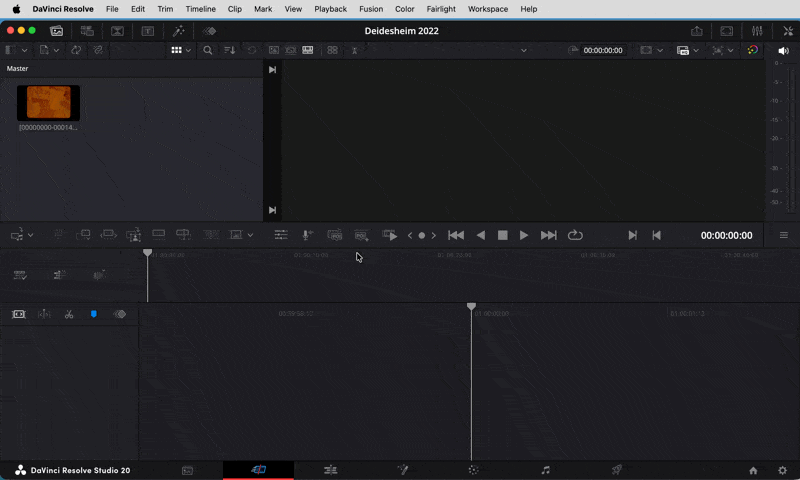The image size is (800, 480).
Task: Jump to previous marker arrow
Action: (410, 236)
